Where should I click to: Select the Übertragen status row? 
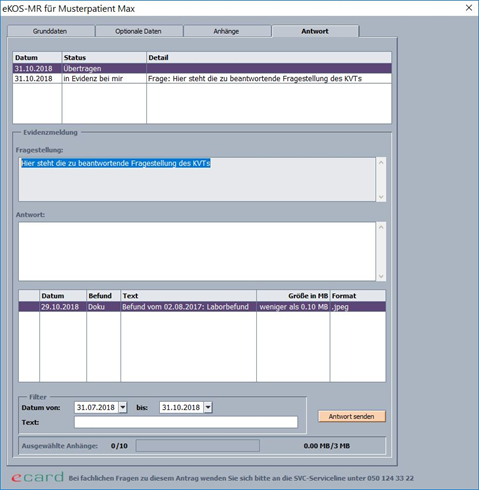coord(202,68)
